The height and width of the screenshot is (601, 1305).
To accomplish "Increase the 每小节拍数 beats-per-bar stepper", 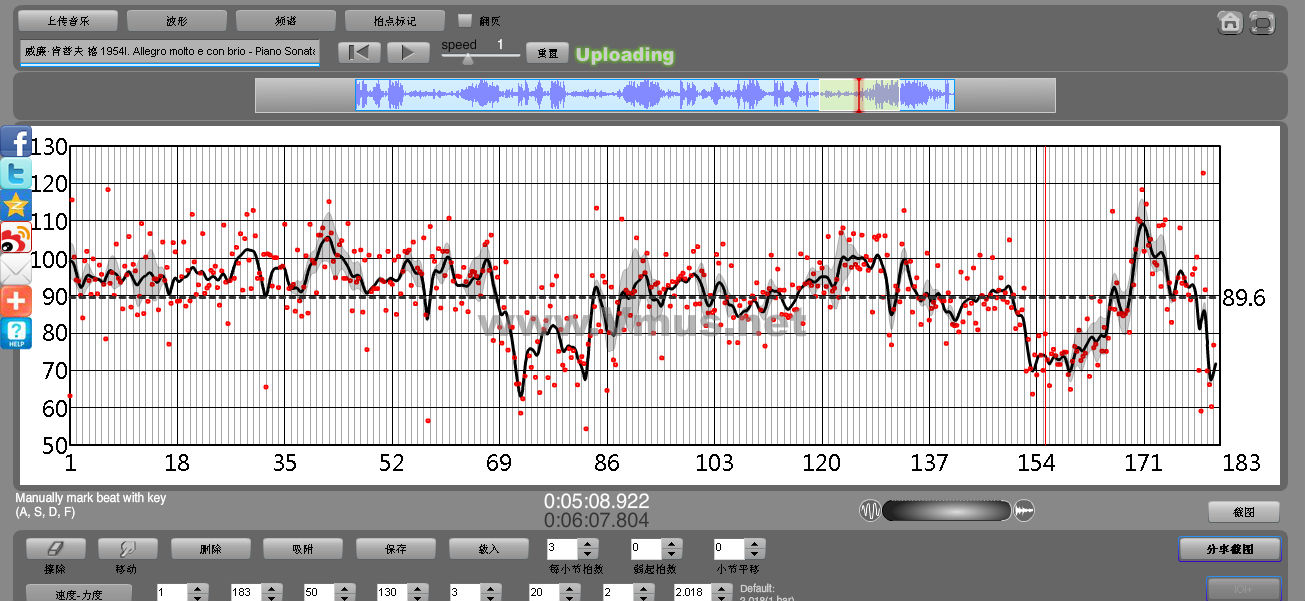I will pyautogui.click(x=588, y=544).
